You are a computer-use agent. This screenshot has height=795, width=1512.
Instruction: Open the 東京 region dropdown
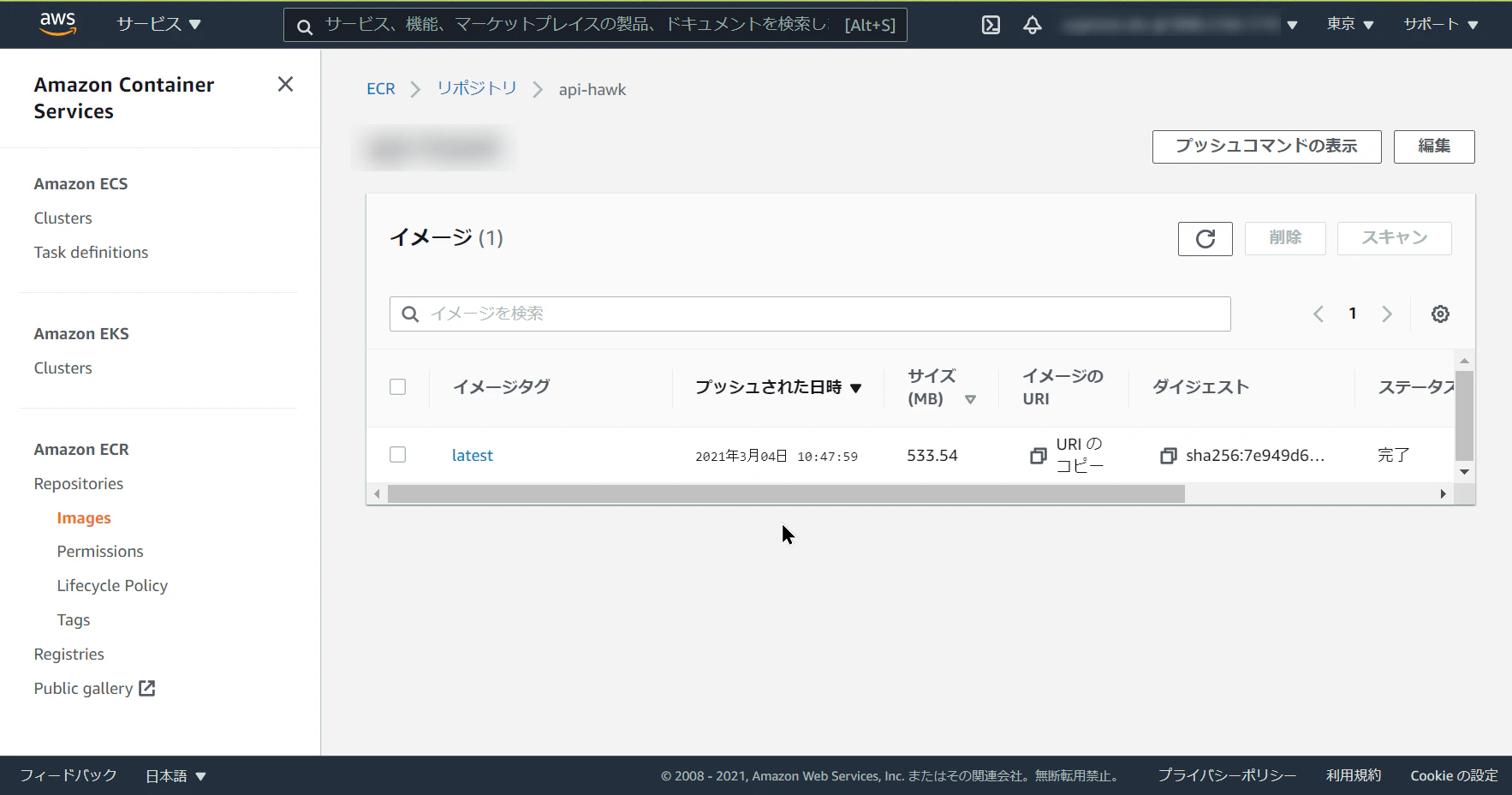point(1350,24)
